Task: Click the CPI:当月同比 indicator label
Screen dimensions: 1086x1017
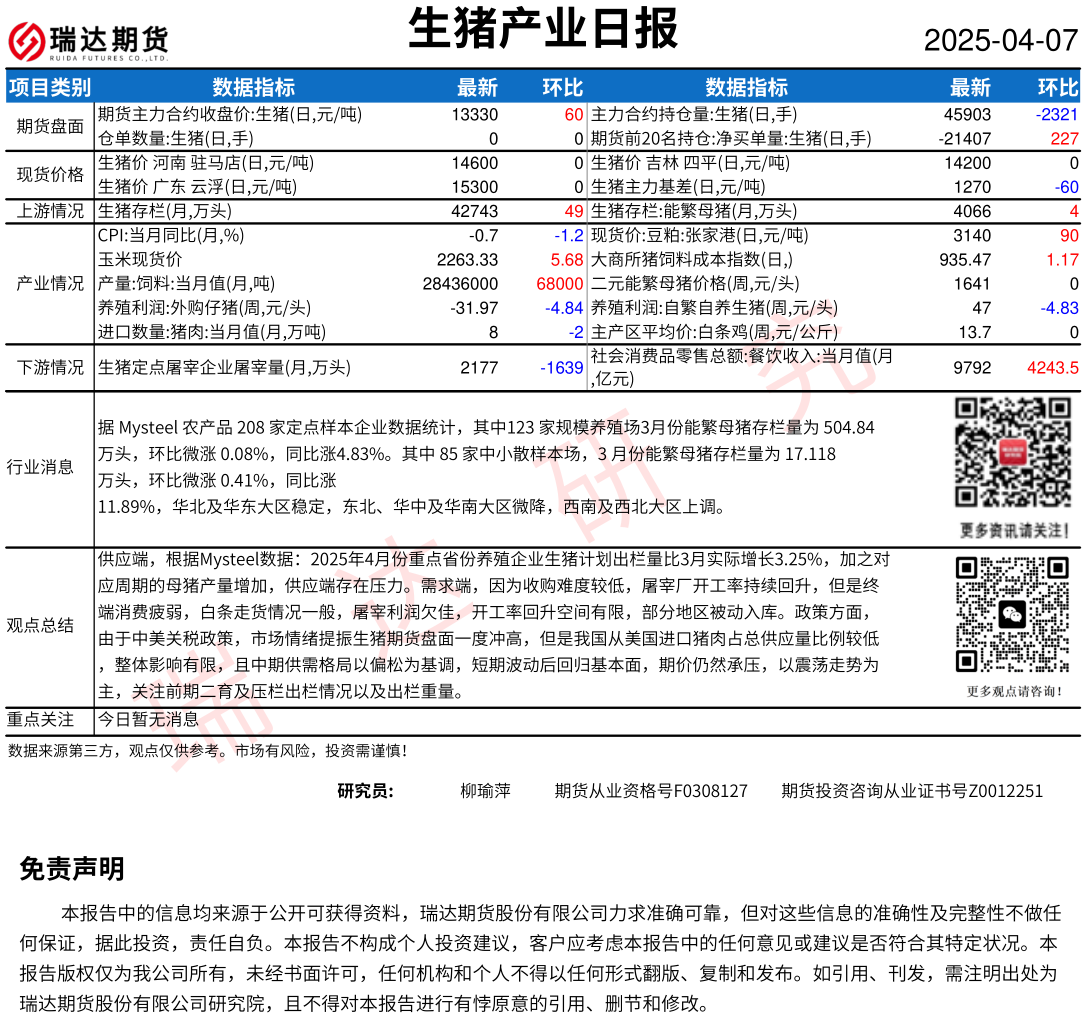Action: point(171,236)
